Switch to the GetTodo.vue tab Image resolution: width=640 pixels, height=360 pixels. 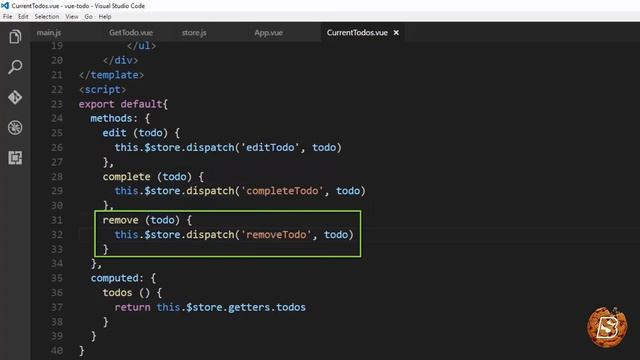(131, 33)
